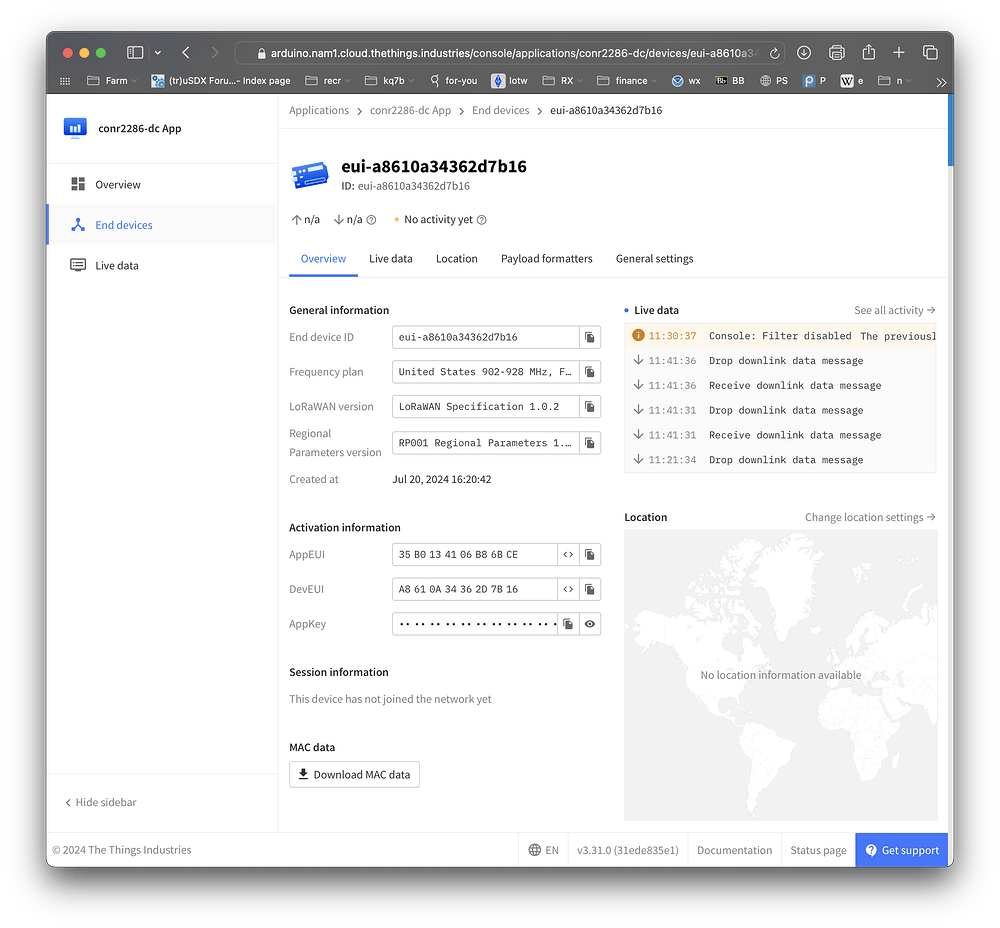Image resolution: width=1000 pixels, height=928 pixels.
Task: Switch to the Live data tab
Action: [x=390, y=259]
